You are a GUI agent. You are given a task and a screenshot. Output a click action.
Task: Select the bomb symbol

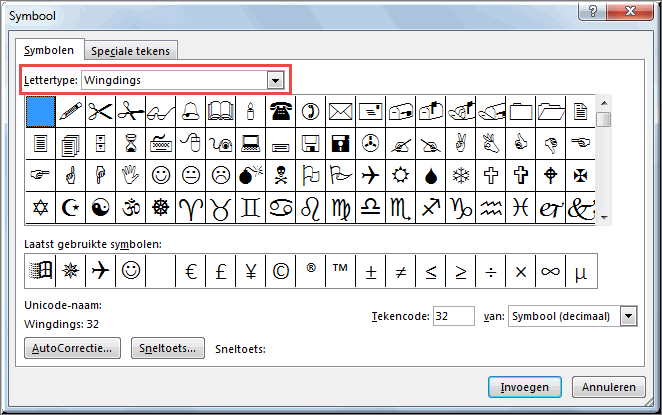[250, 175]
